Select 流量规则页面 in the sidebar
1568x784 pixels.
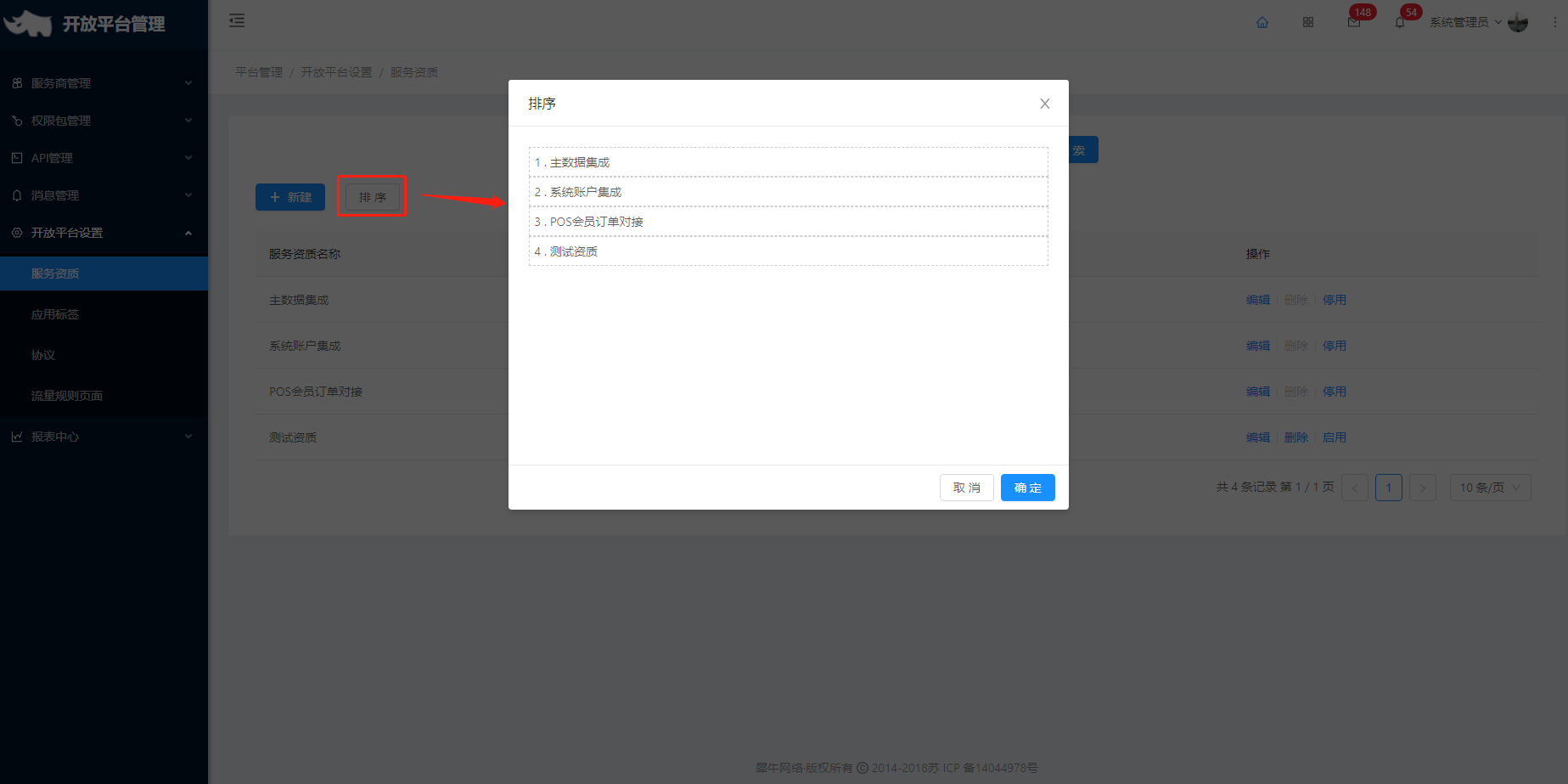coord(104,396)
